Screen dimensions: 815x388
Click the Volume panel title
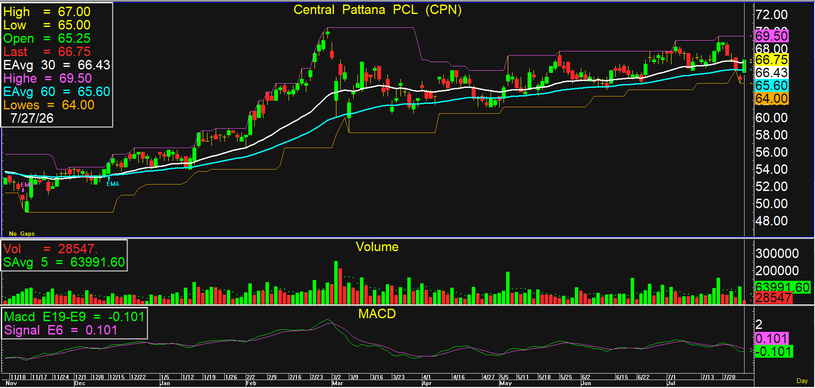pyautogui.click(x=377, y=248)
